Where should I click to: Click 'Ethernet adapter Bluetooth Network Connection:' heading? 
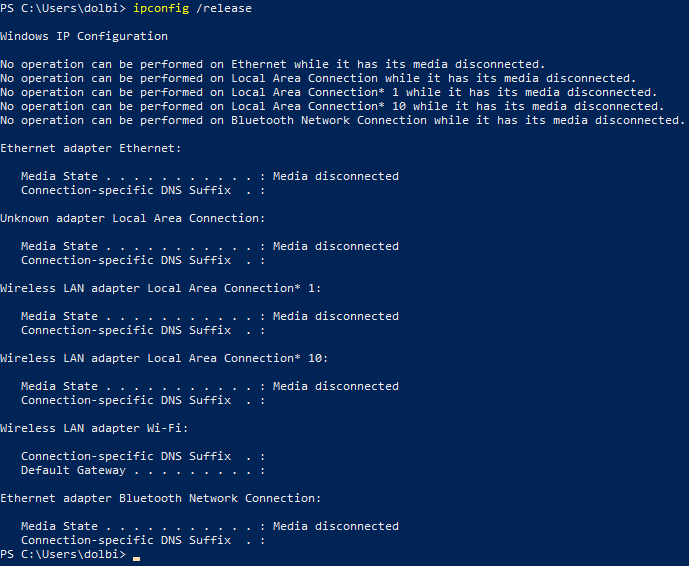point(161,498)
